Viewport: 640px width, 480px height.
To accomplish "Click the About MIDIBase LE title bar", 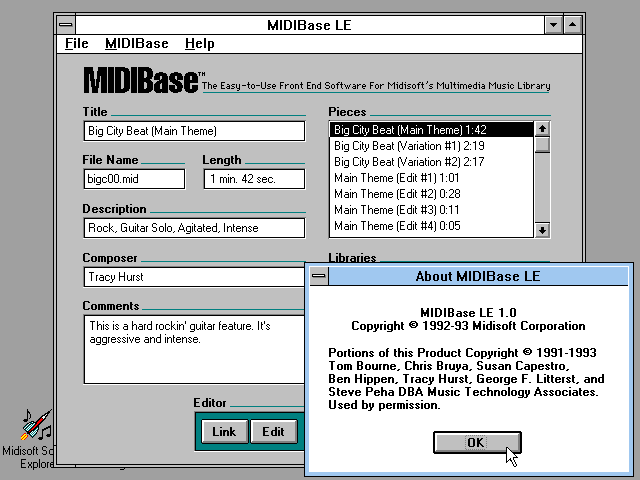I will tap(478, 276).
